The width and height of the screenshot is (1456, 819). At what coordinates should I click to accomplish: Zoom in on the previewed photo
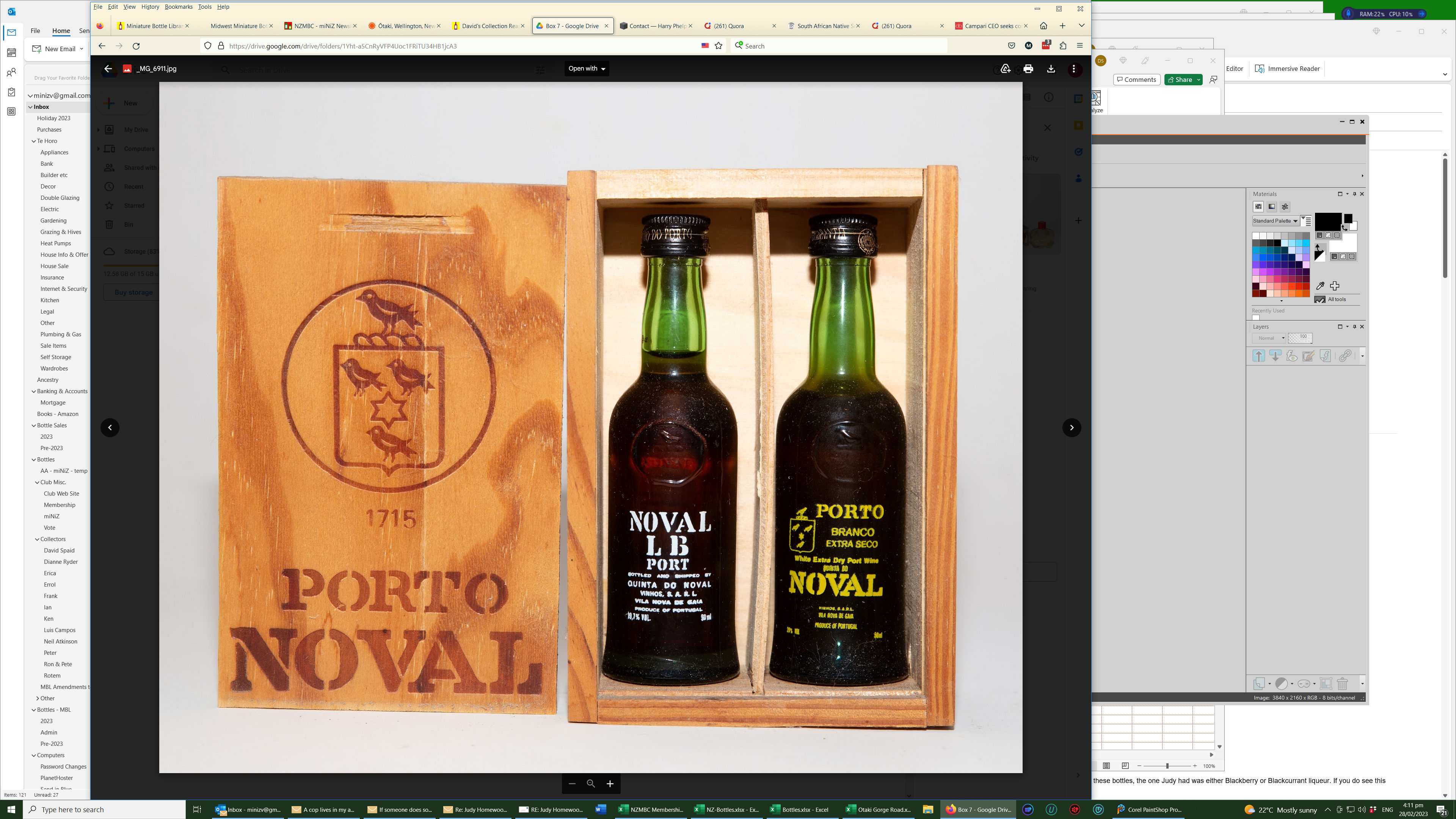[x=610, y=783]
